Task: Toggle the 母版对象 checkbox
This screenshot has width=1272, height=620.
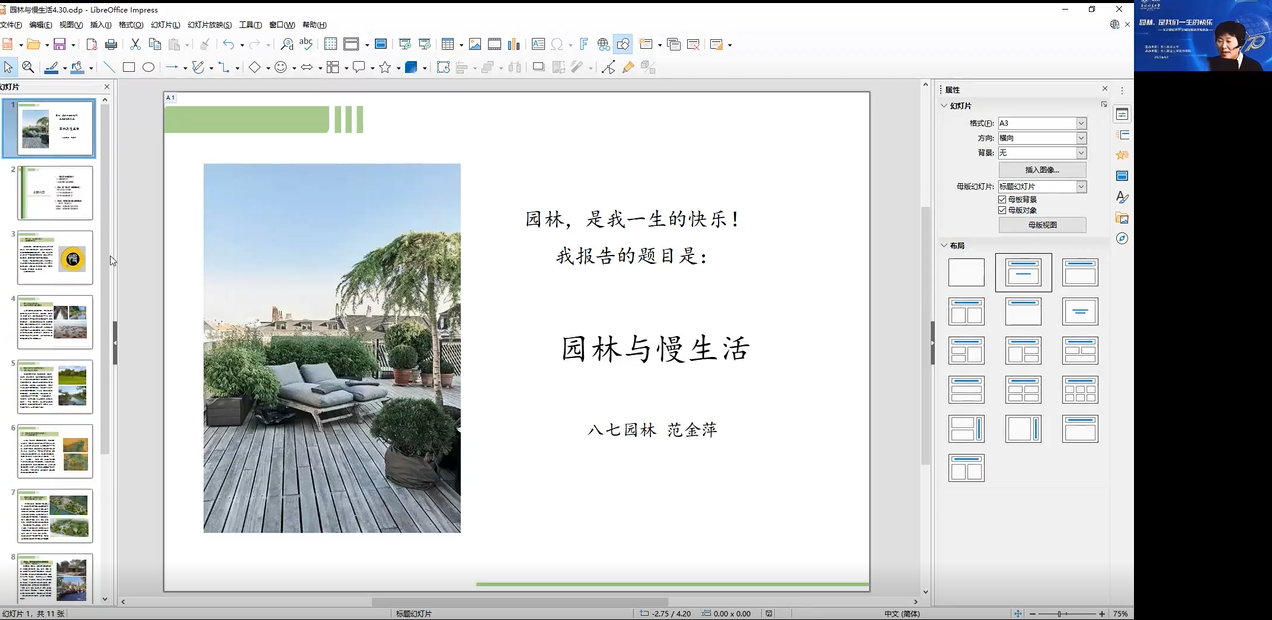Action: [x=1003, y=211]
